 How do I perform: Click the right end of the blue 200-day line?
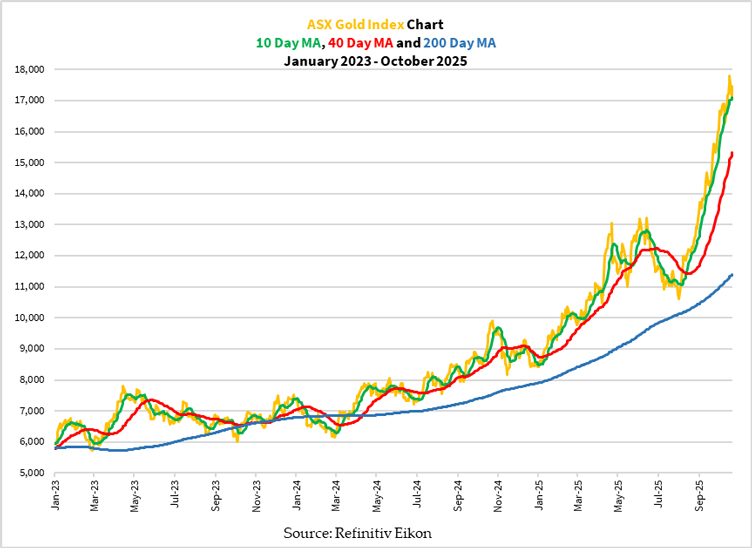pyautogui.click(x=733, y=274)
